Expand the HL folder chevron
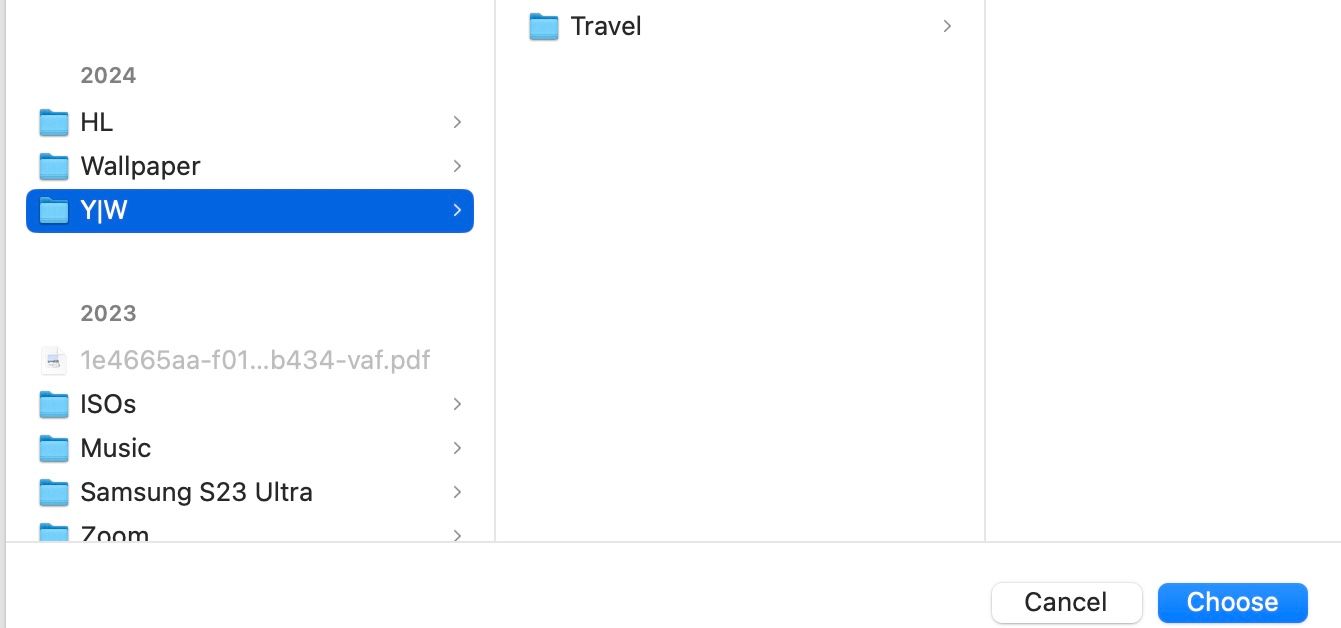Image resolution: width=1341 pixels, height=628 pixels. 457,121
